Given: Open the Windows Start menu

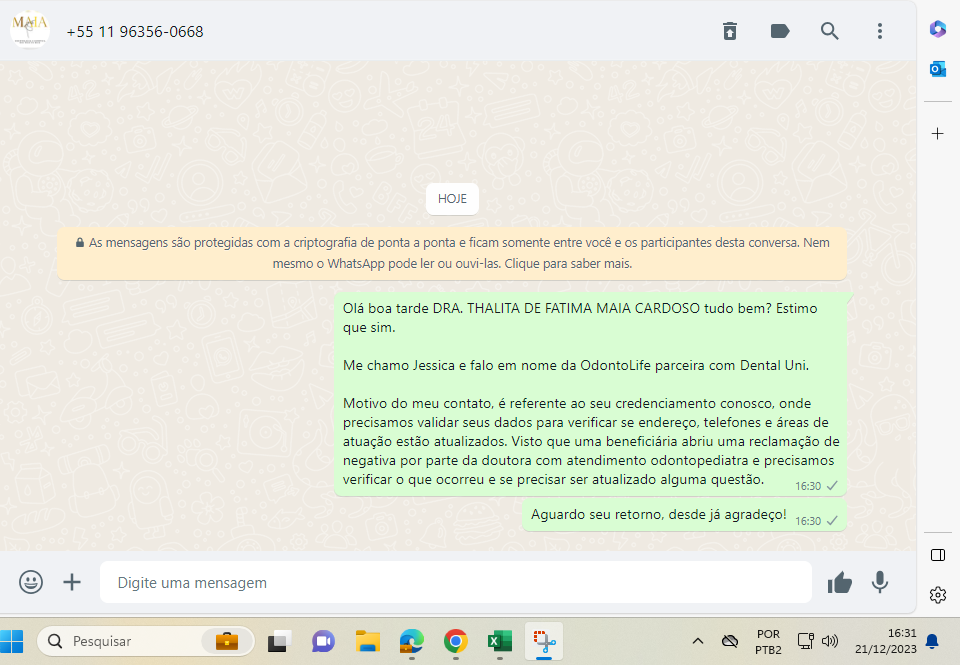Looking at the screenshot, I should pos(12,641).
